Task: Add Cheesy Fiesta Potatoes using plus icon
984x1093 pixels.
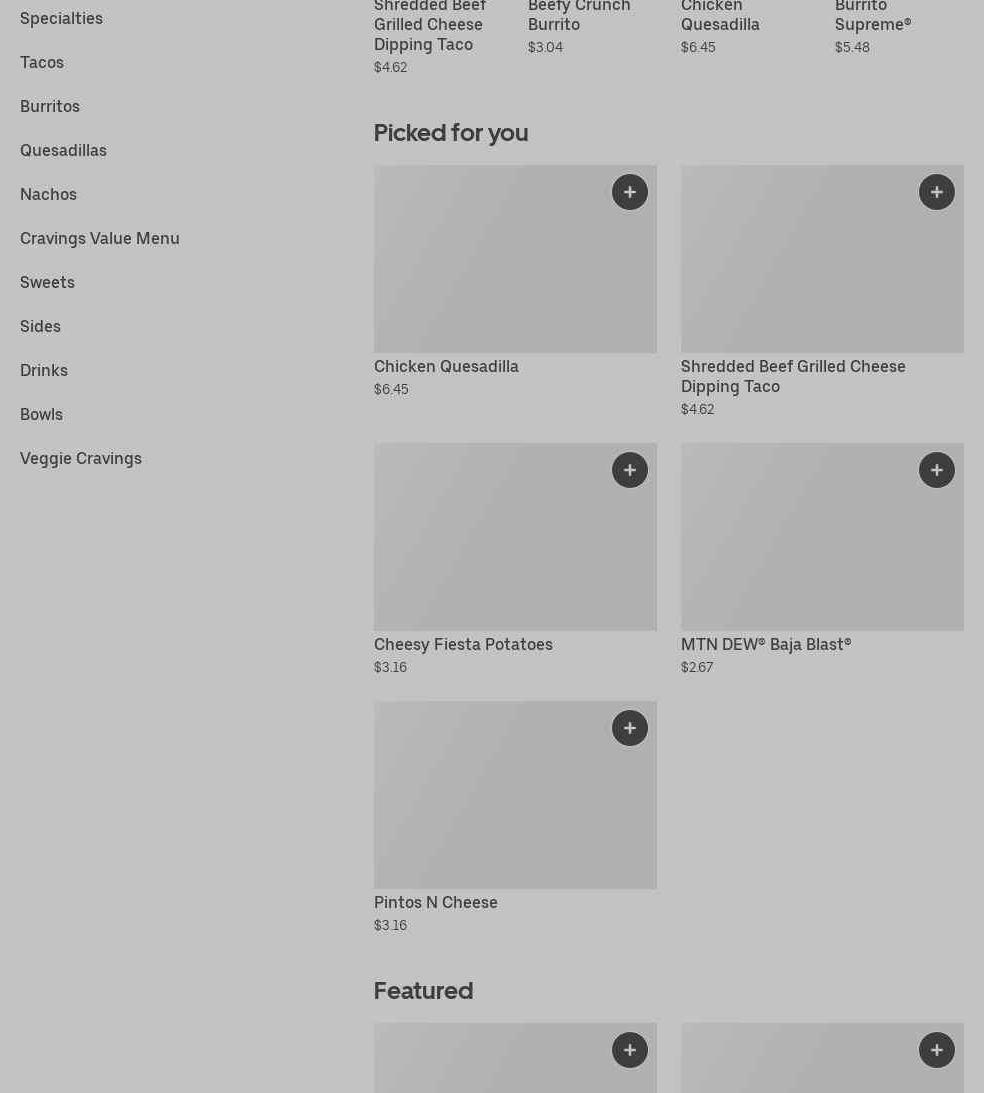Action: [629, 470]
